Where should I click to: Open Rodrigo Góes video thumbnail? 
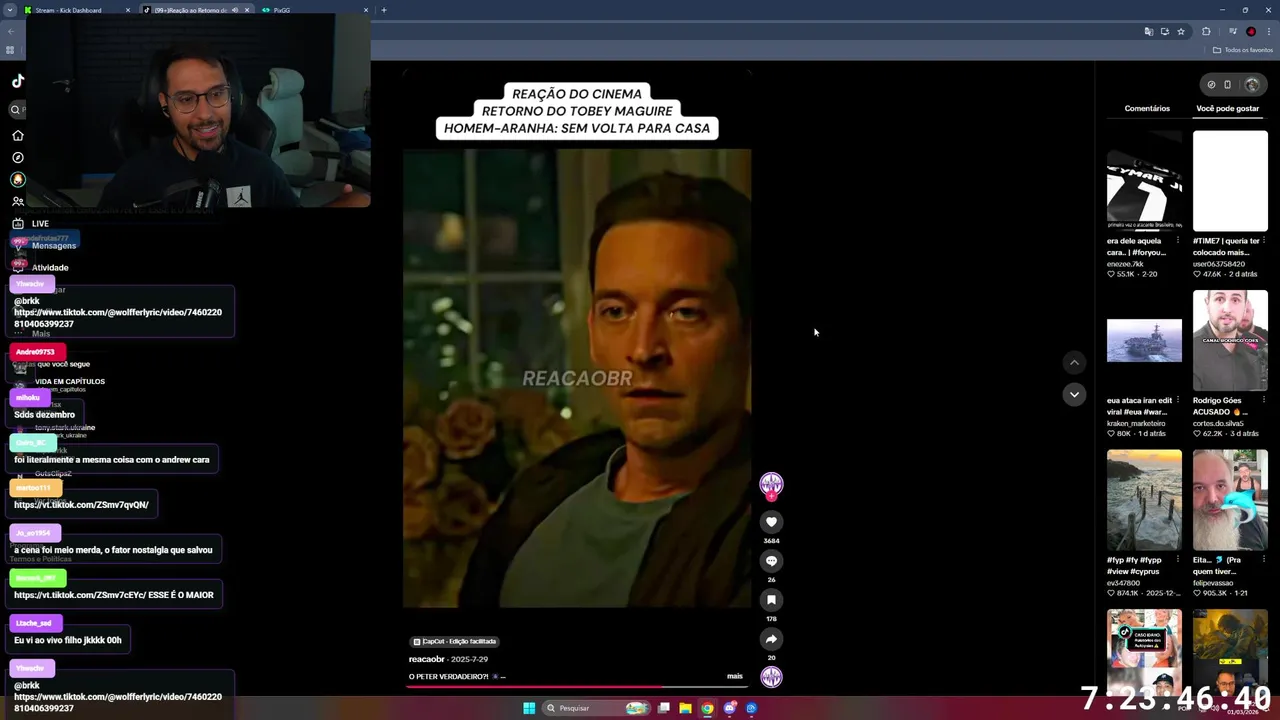point(1230,341)
